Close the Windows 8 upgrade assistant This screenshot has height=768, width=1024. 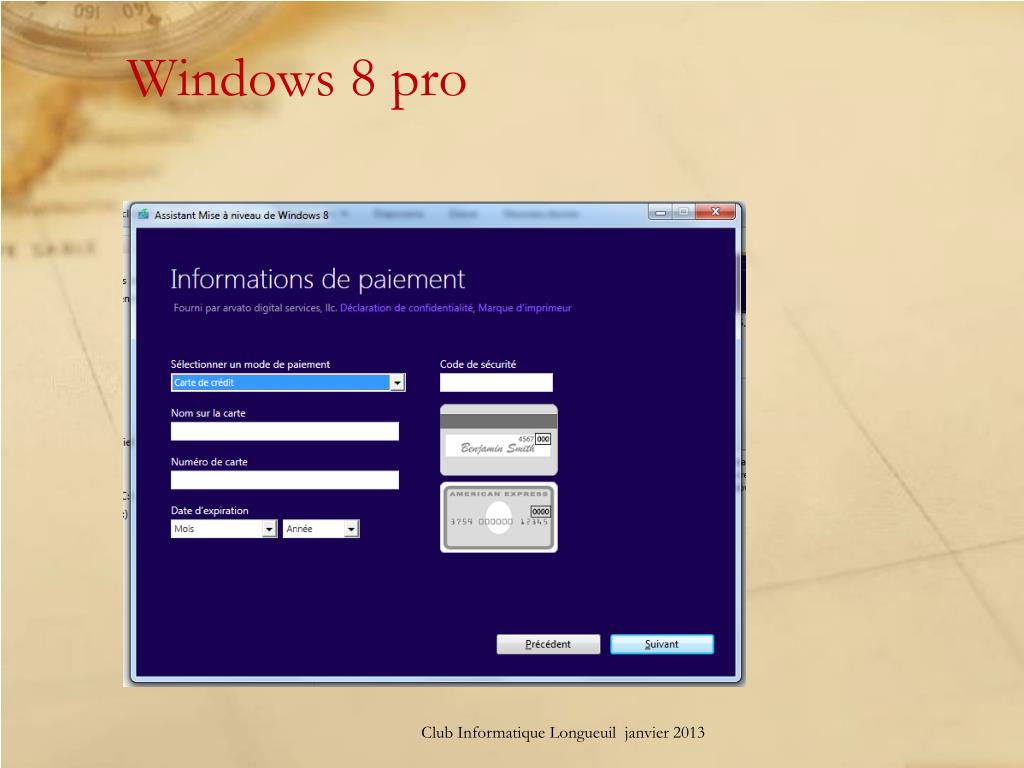click(715, 212)
